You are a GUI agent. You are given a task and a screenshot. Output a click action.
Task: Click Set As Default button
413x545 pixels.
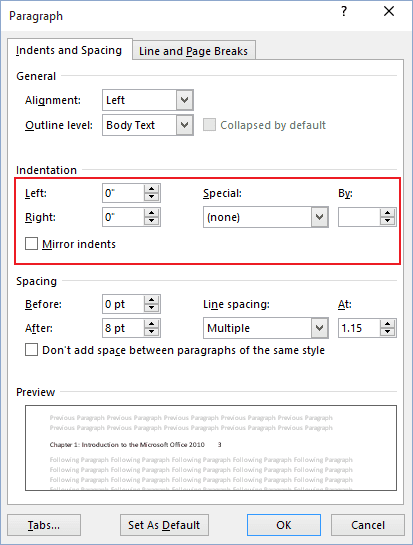pyautogui.click(x=164, y=525)
